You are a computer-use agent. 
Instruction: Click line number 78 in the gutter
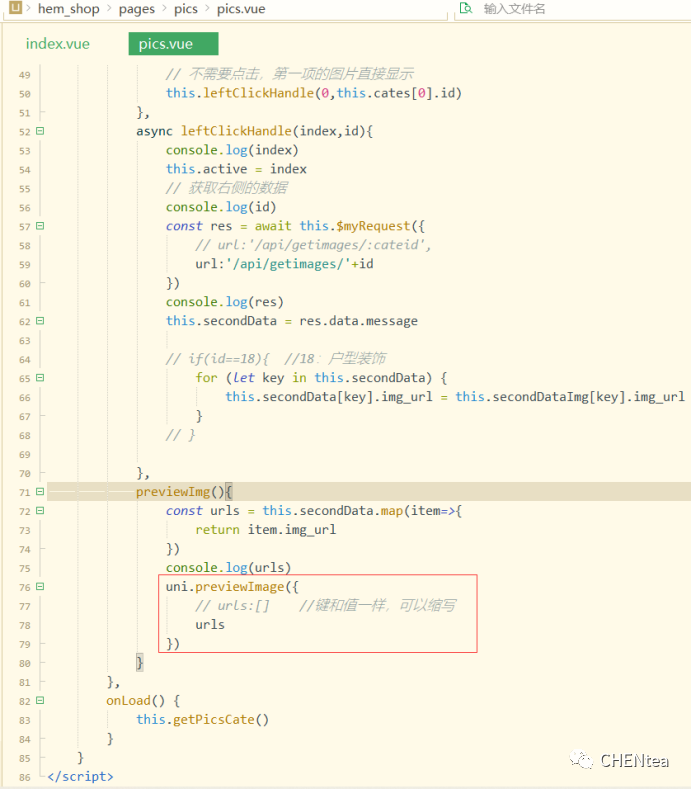click(25, 625)
